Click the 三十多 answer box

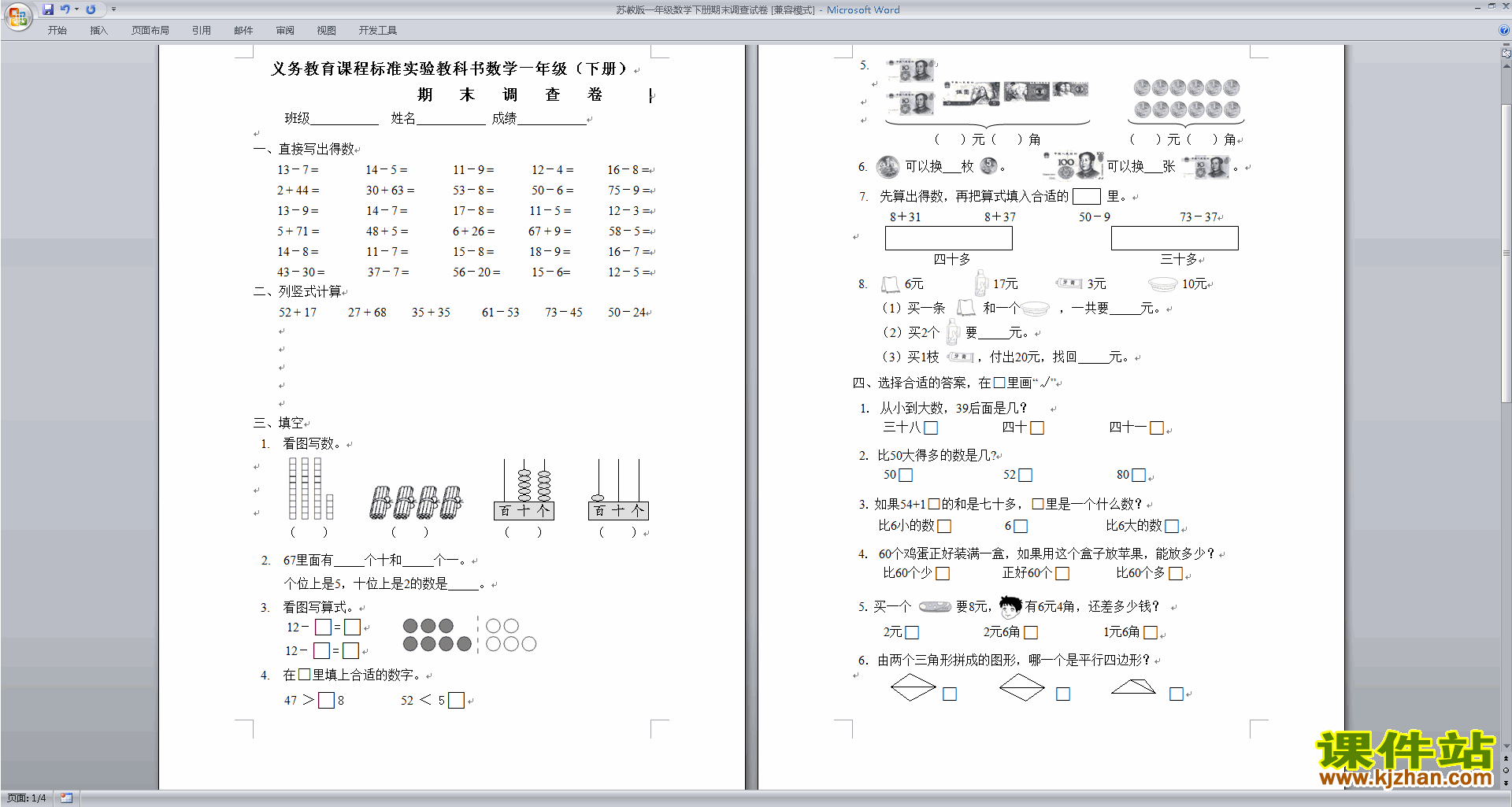click(x=1175, y=239)
